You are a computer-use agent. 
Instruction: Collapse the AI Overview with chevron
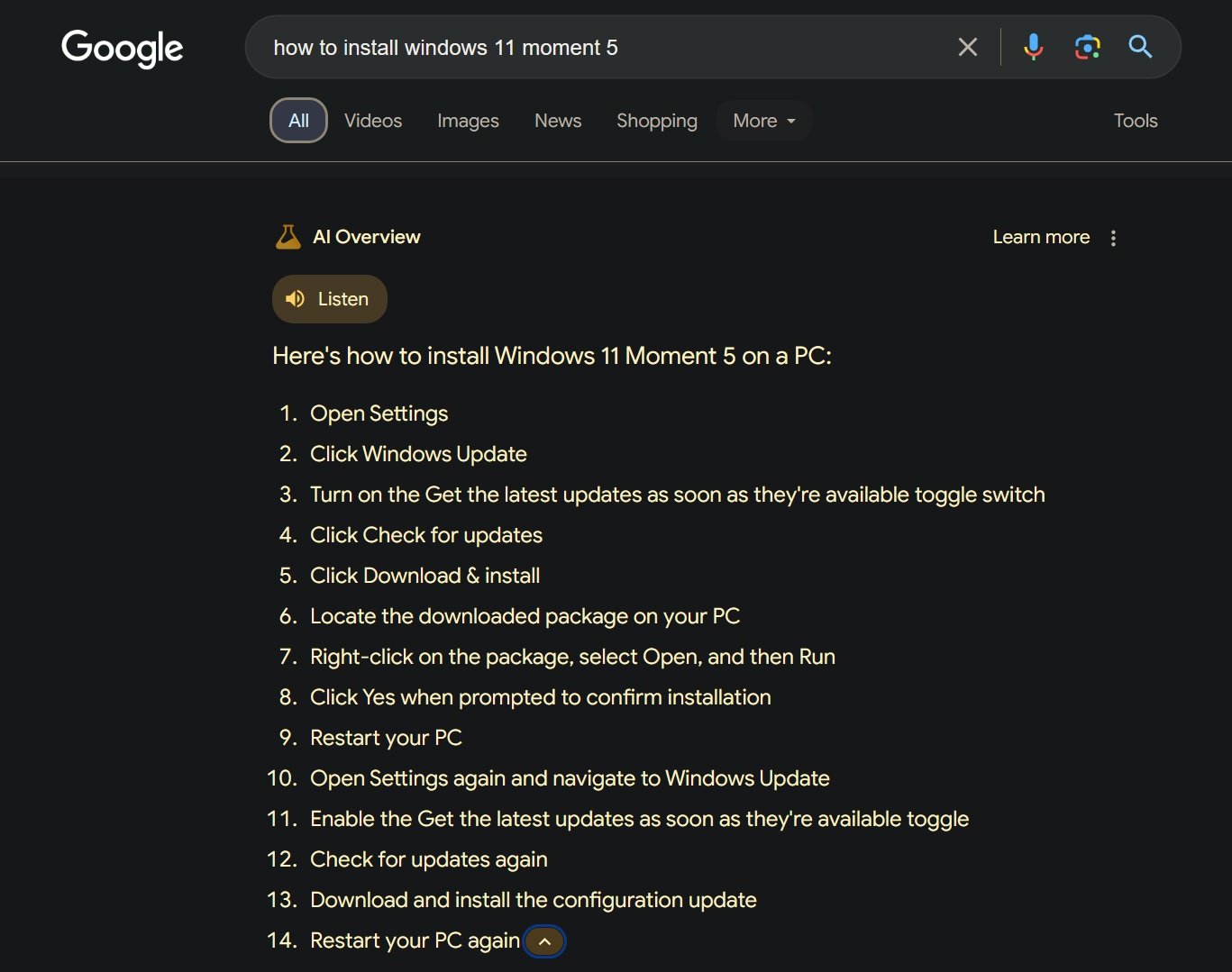(544, 941)
